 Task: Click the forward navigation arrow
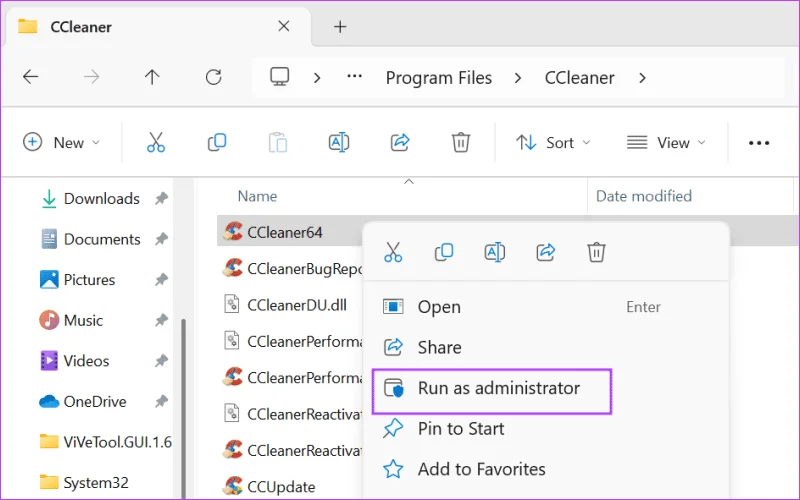(x=91, y=77)
